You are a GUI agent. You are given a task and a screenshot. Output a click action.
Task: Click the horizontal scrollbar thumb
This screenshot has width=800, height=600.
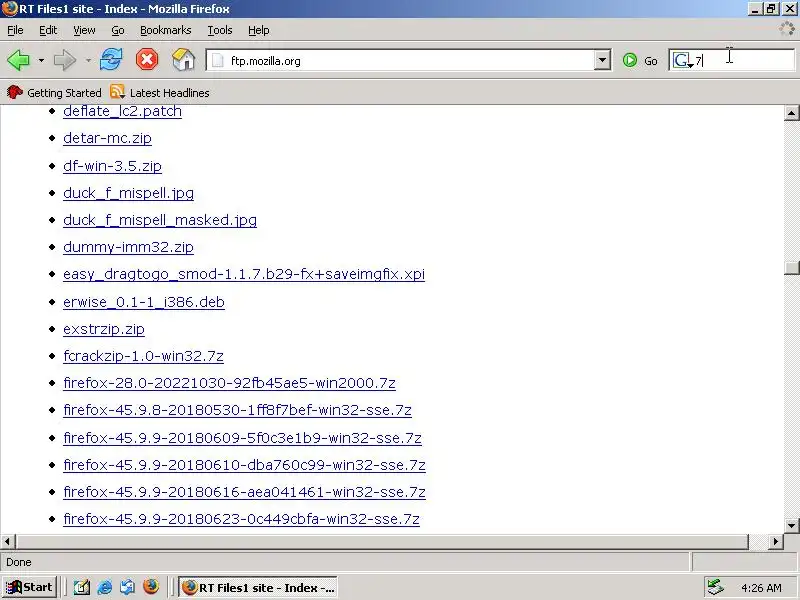click(382, 541)
